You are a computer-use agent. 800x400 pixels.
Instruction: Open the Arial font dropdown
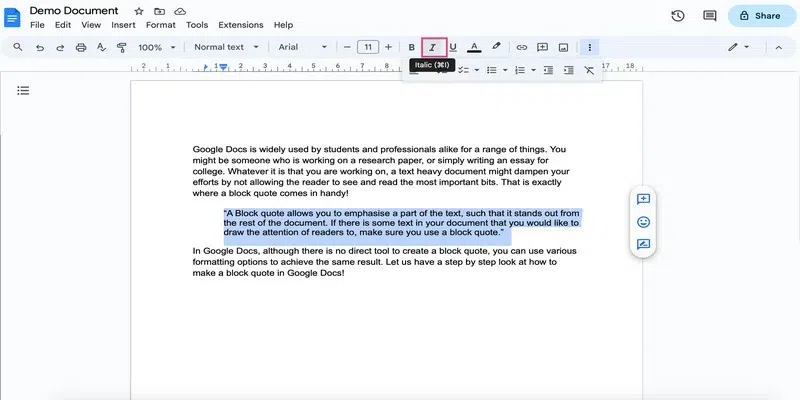302,47
